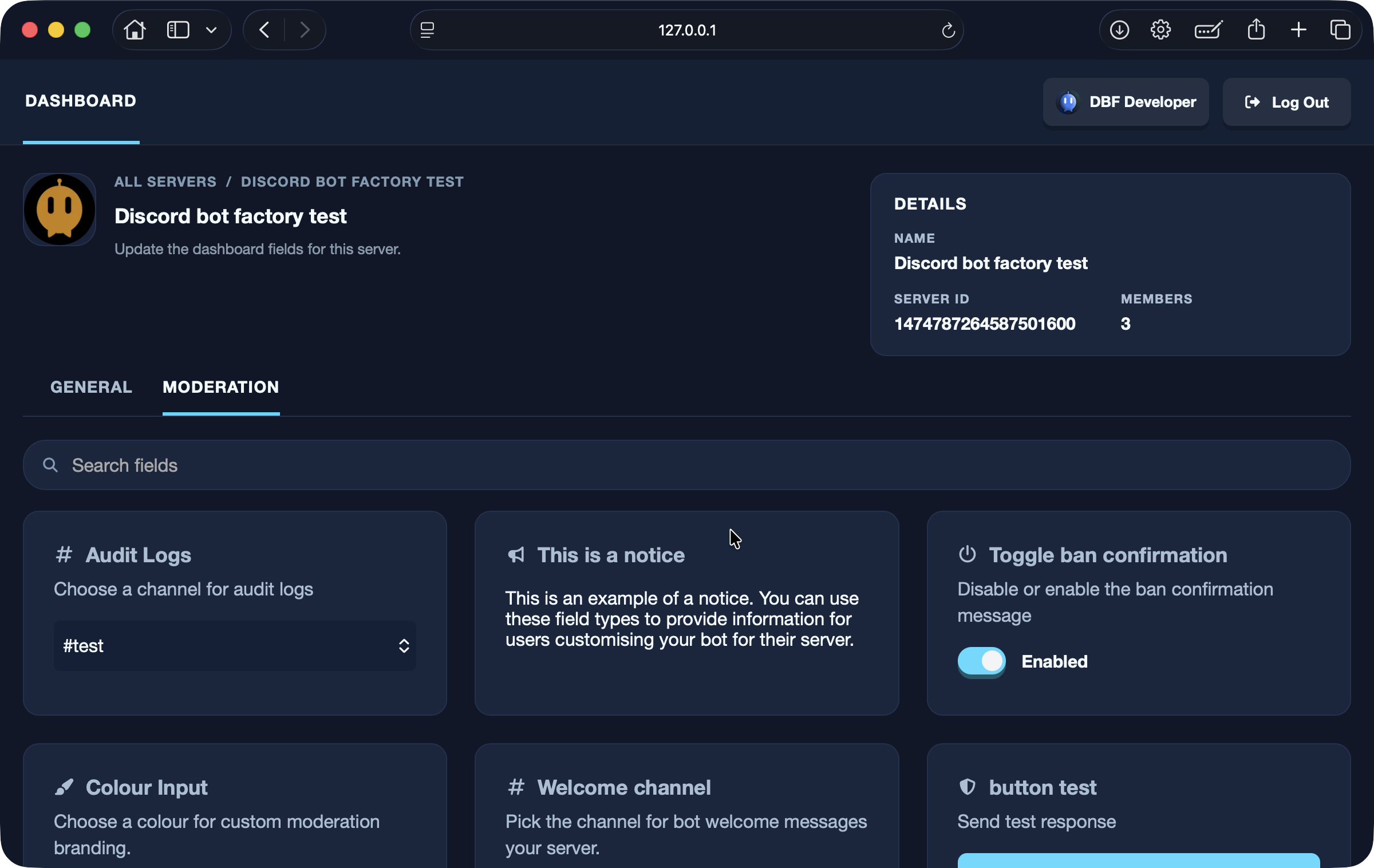1374x868 pixels.
Task: Open the Audit Logs #test channel dropdown
Action: click(x=235, y=646)
